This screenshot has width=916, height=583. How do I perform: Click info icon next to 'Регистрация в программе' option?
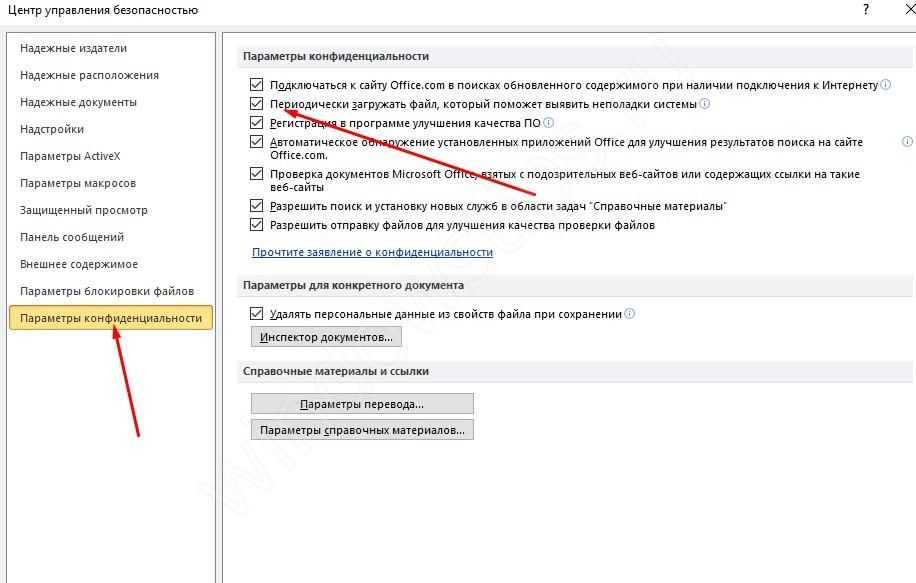[x=548, y=123]
